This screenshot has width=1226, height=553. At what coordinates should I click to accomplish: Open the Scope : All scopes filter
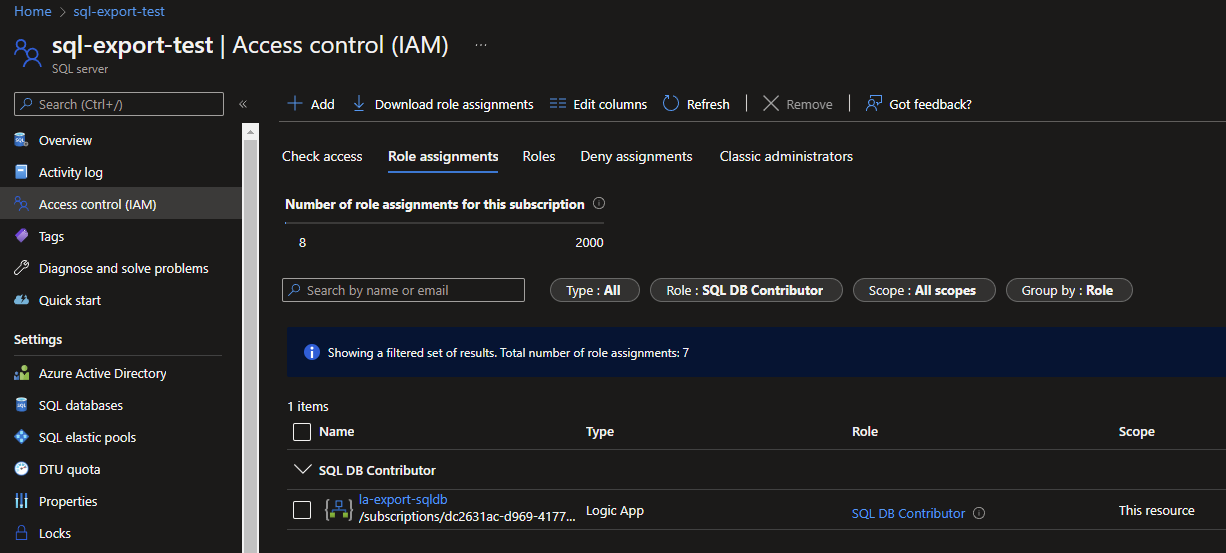924,290
